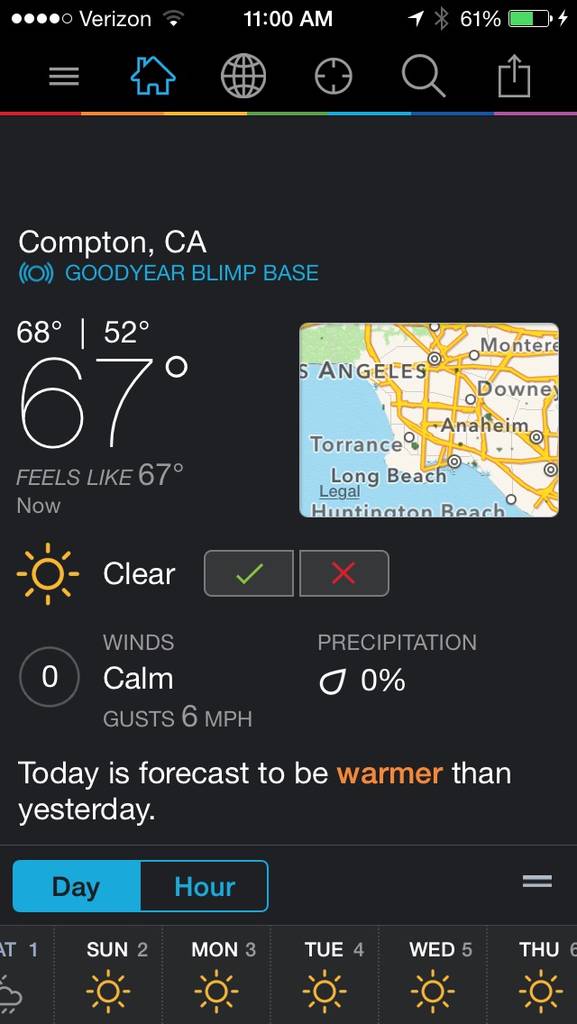Tap the share icon
Viewport: 577px width, 1024px height.
514,76
